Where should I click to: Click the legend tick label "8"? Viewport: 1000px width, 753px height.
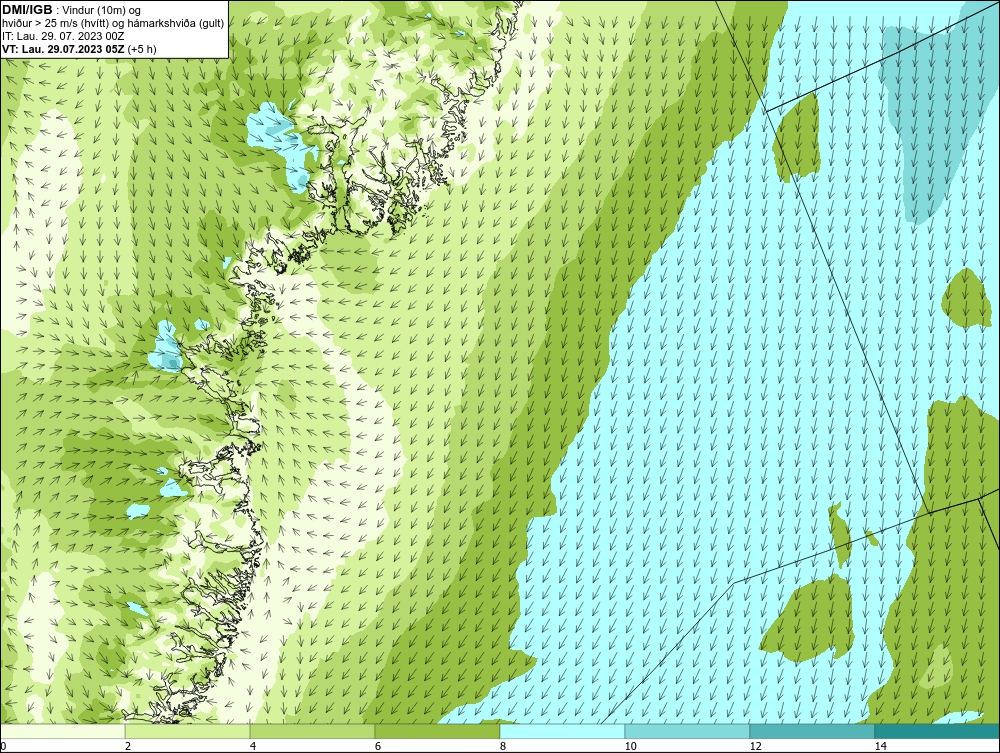pyautogui.click(x=503, y=746)
